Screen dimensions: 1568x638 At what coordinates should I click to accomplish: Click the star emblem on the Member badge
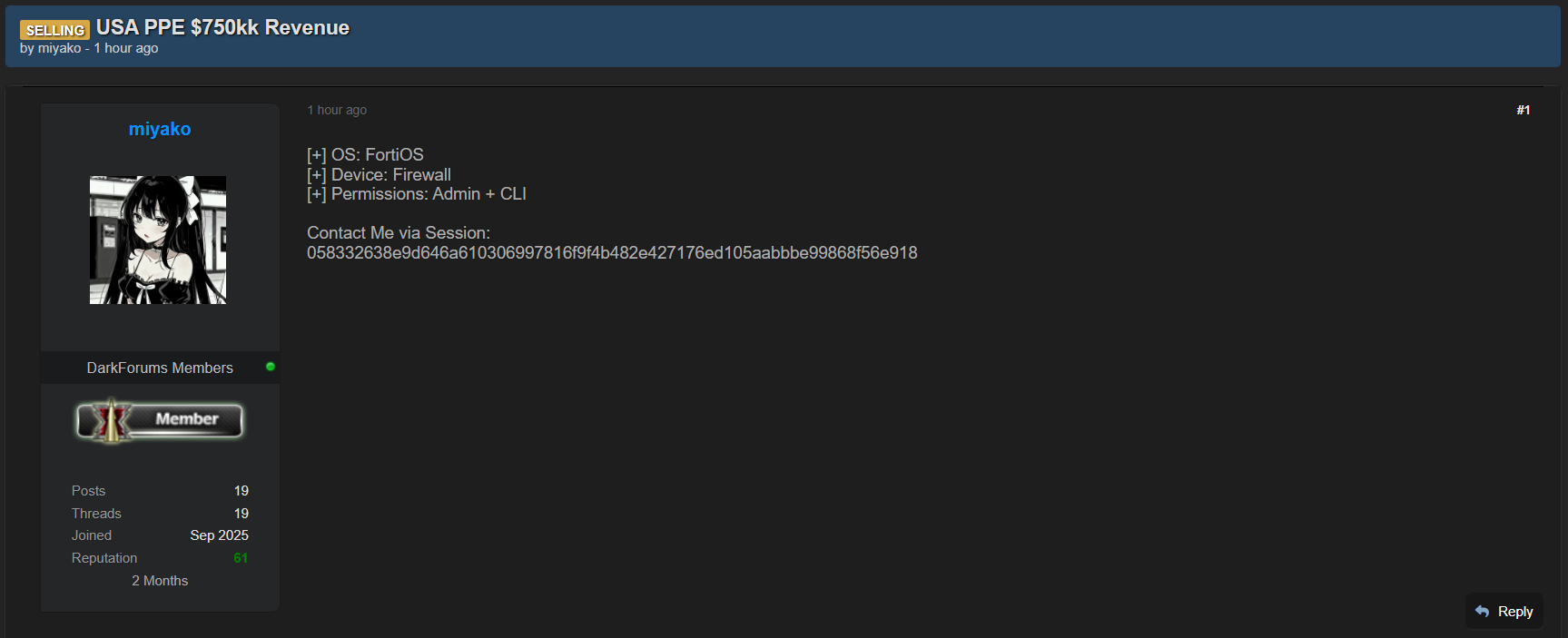[111, 420]
